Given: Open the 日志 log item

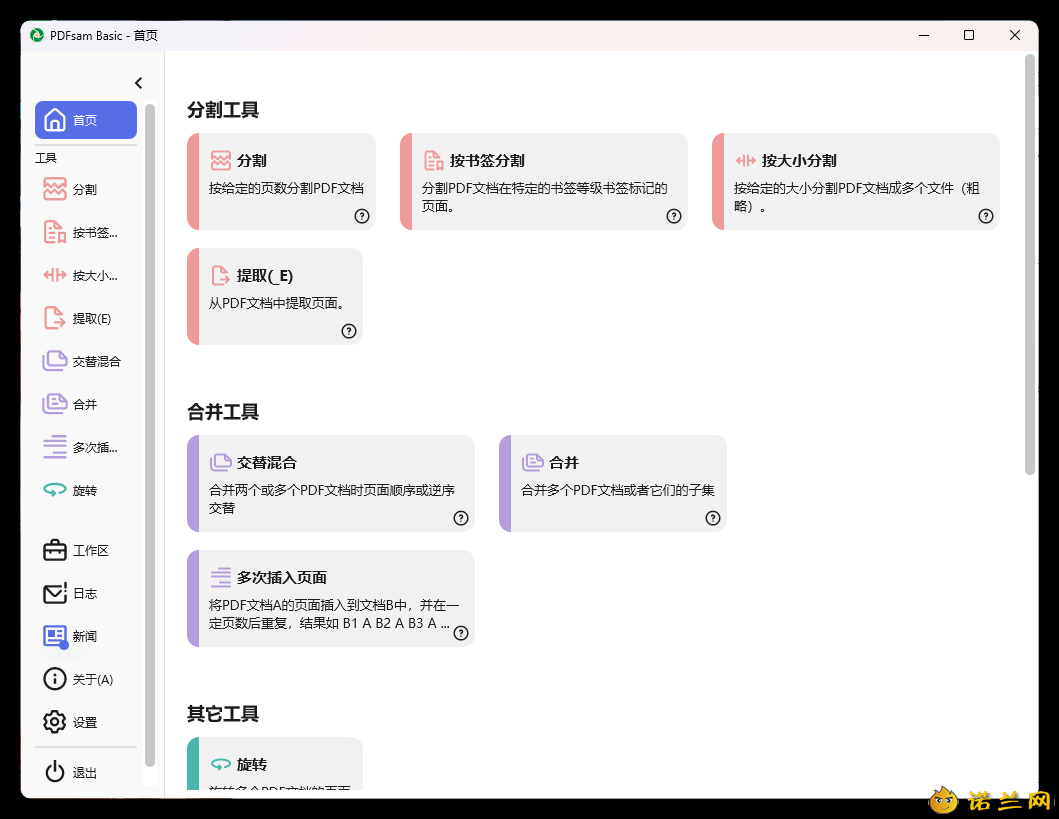Looking at the screenshot, I should click(x=86, y=593).
